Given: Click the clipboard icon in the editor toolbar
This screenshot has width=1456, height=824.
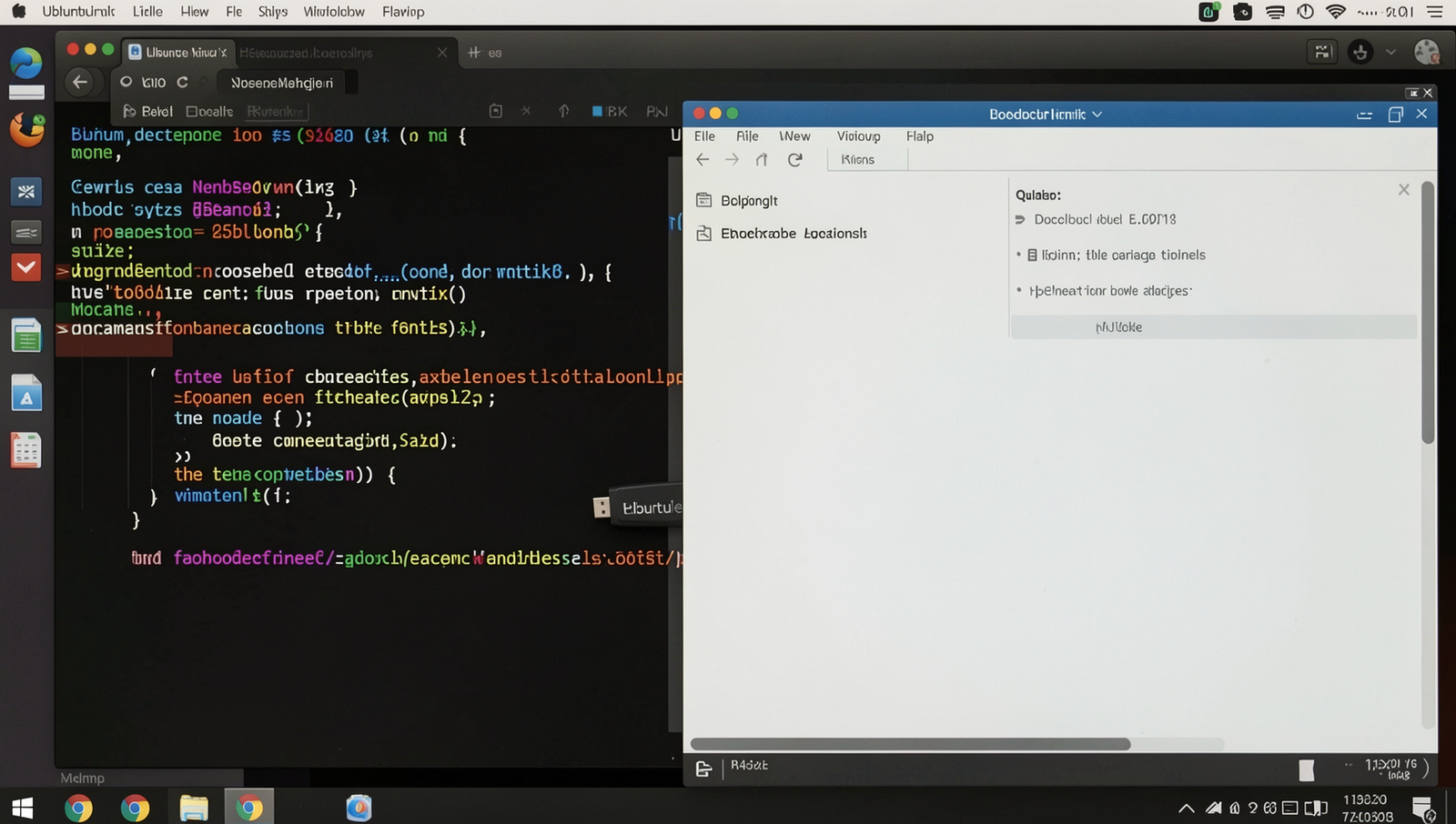Looking at the screenshot, I should (x=496, y=111).
